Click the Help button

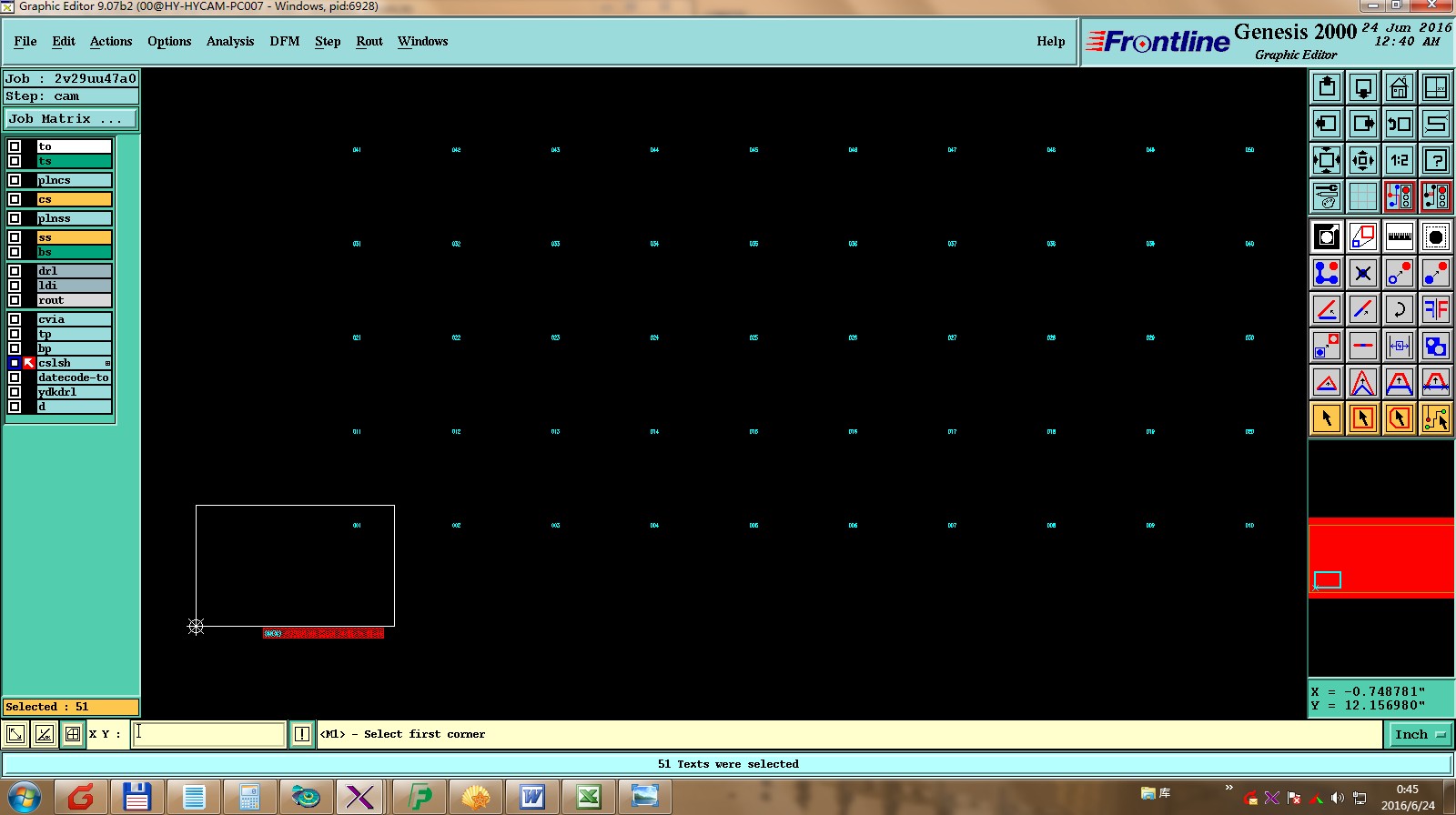(x=1050, y=41)
